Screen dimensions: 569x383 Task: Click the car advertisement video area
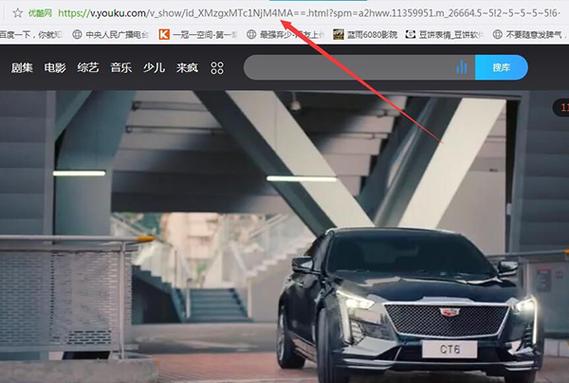point(284,237)
